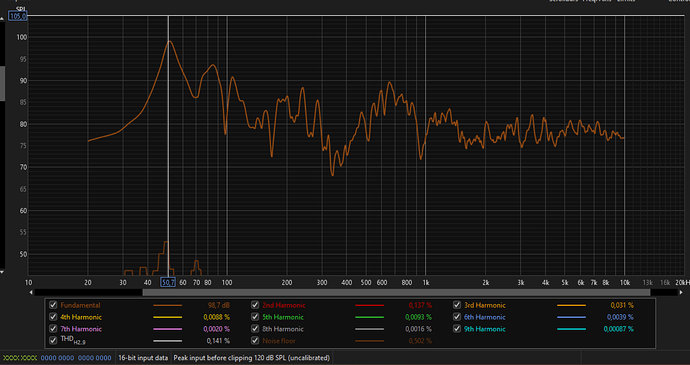This screenshot has height=365, width=690.
Task: Click the 5th Harmonic green line swatch
Action: pos(369,317)
